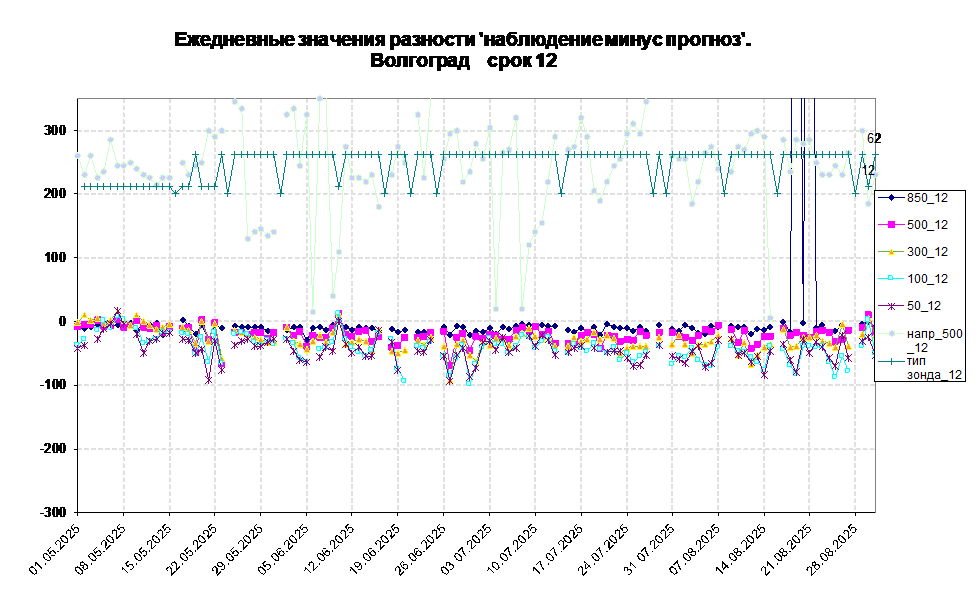
Task: Pick the purple asterisk legend marker for 50_12
Action: [x=890, y=306]
